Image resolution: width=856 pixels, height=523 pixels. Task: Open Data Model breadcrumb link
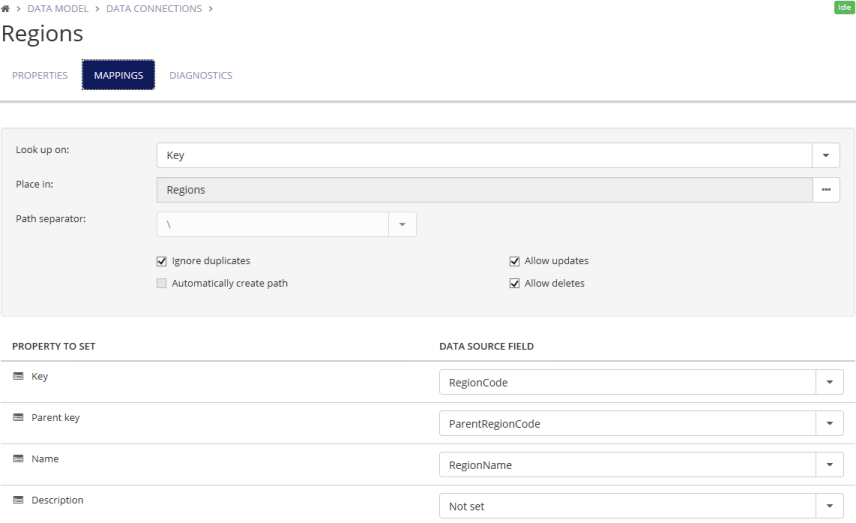pyautogui.click(x=58, y=9)
